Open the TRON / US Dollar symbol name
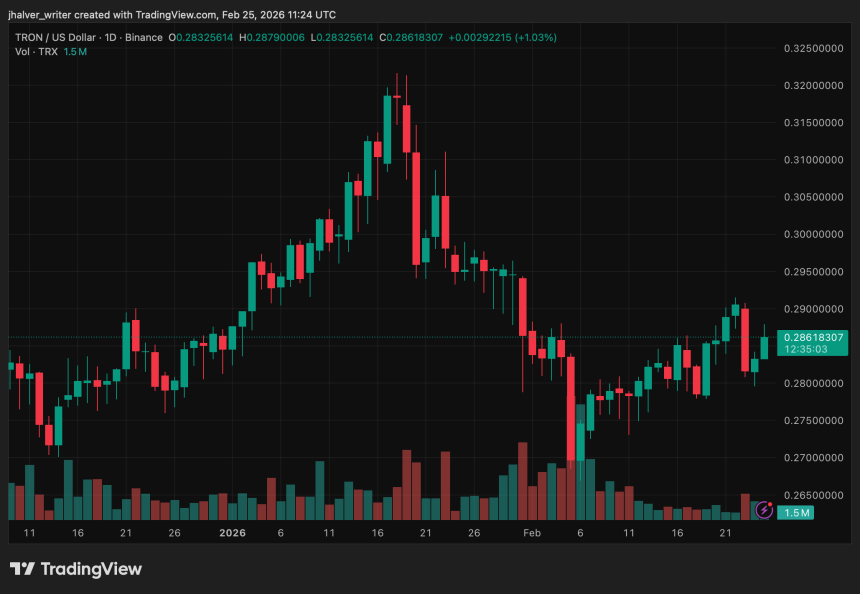The width and height of the screenshot is (860, 594). pos(55,36)
